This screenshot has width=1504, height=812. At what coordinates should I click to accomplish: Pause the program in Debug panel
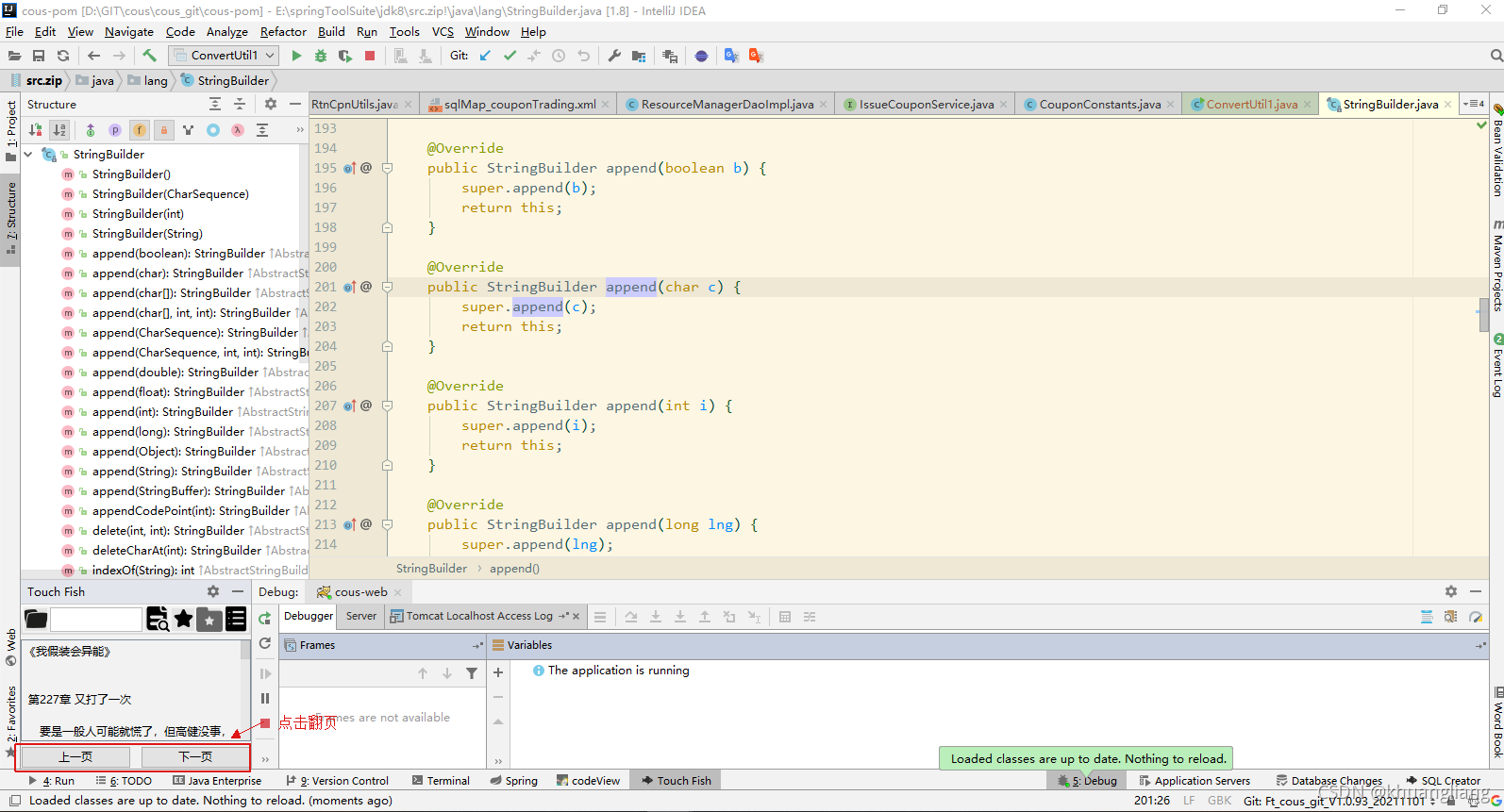tap(265, 699)
